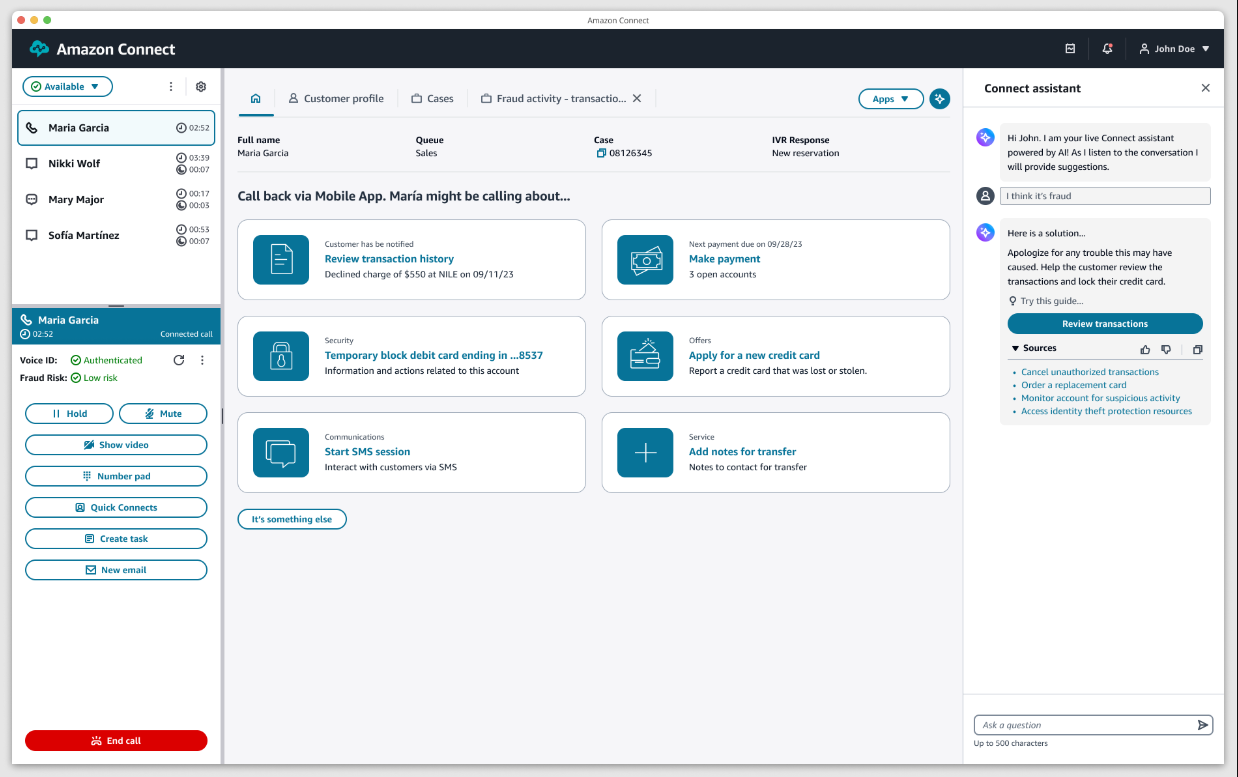Screen dimensions: 1238x777
Task: Open Add notes for transfer link
Action: click(x=742, y=452)
